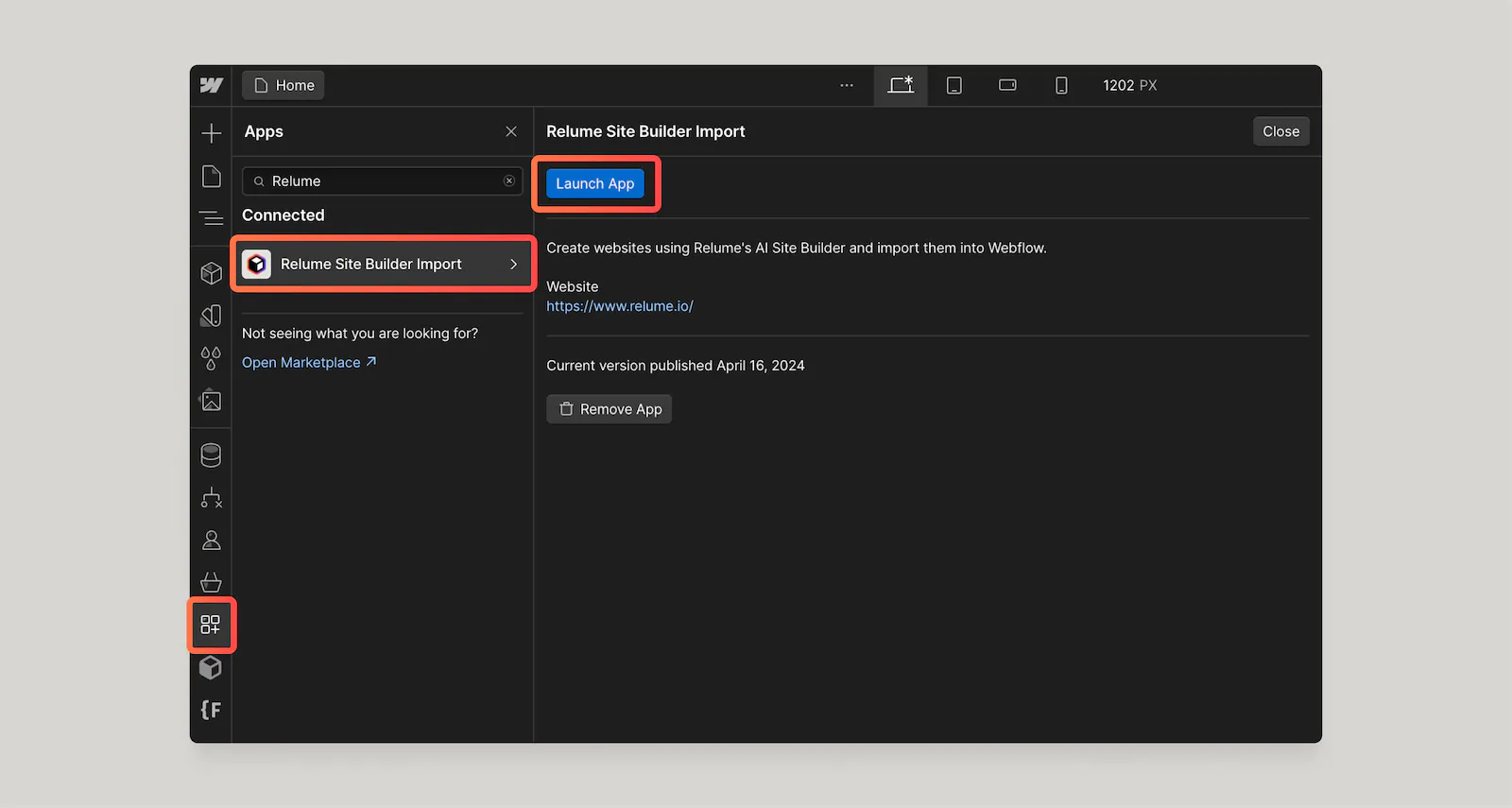1512x808 pixels.
Task: Open the relume.io website link
Action: pyautogui.click(x=620, y=306)
